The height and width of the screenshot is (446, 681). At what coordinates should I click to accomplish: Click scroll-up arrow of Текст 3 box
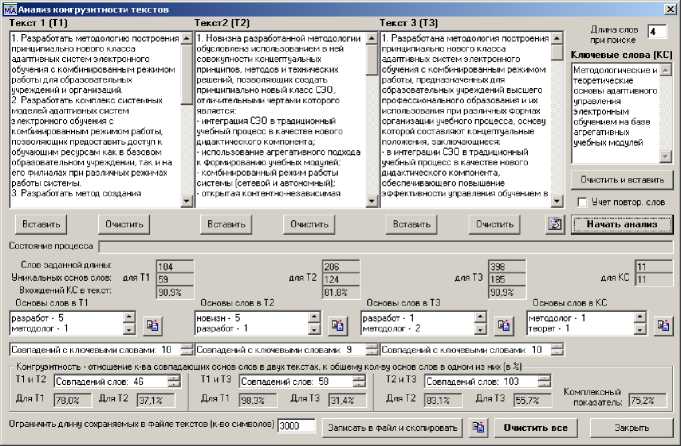click(557, 38)
